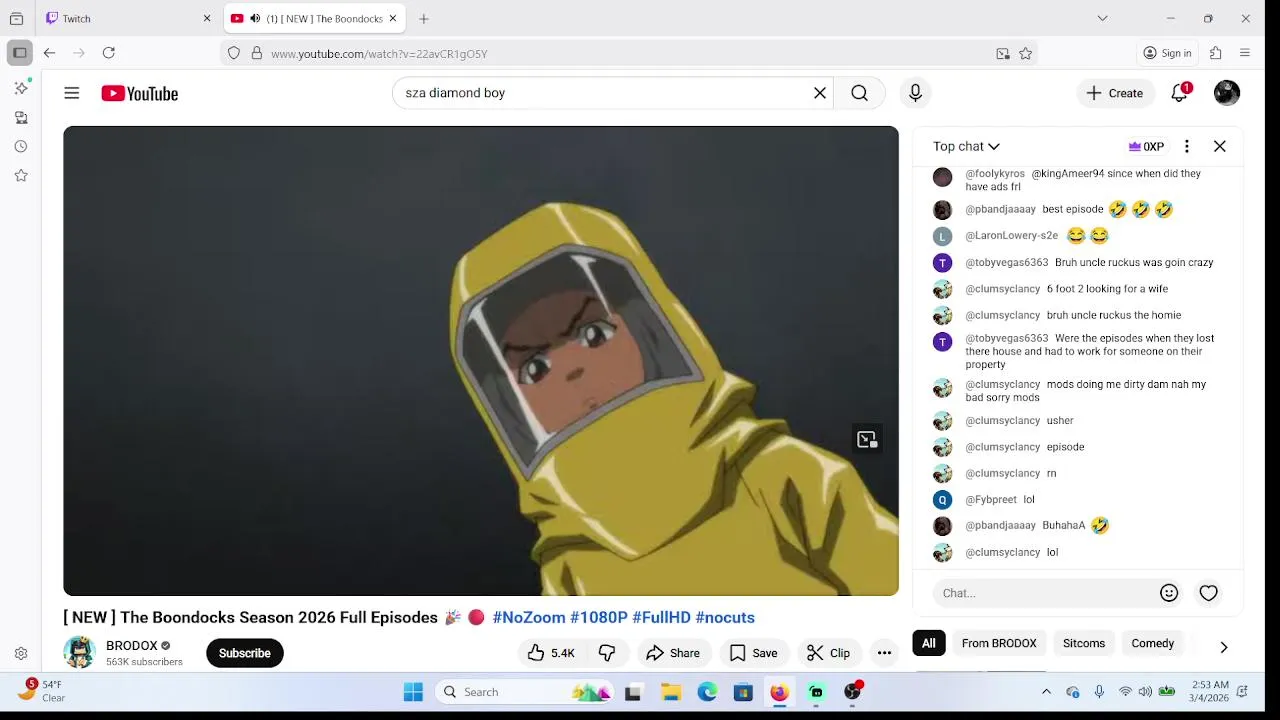
Task: Select the All filter chip
Action: click(929, 643)
